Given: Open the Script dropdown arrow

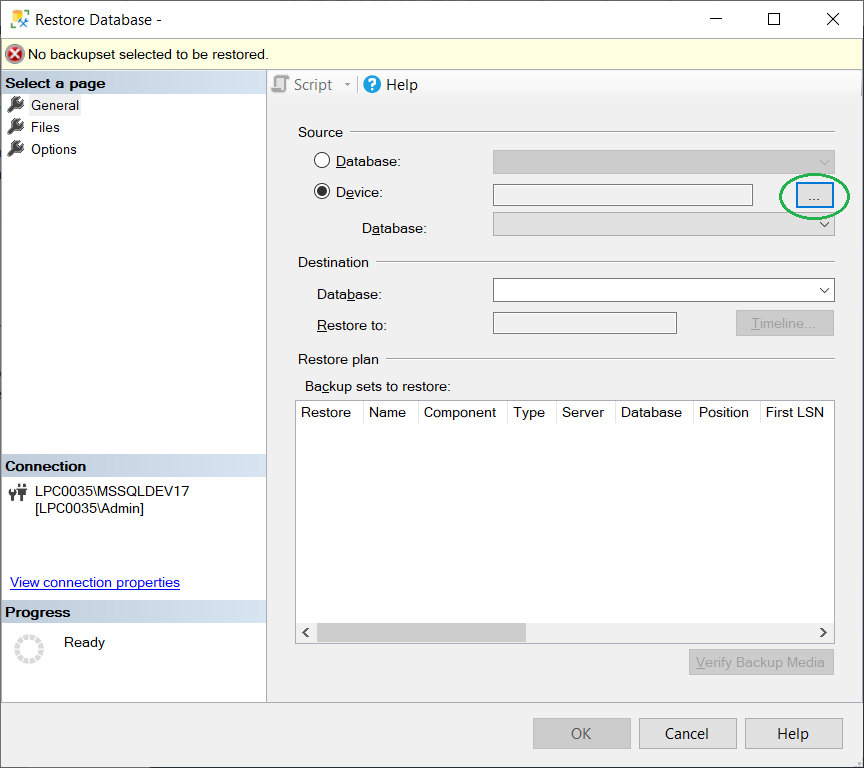Looking at the screenshot, I should 348,85.
